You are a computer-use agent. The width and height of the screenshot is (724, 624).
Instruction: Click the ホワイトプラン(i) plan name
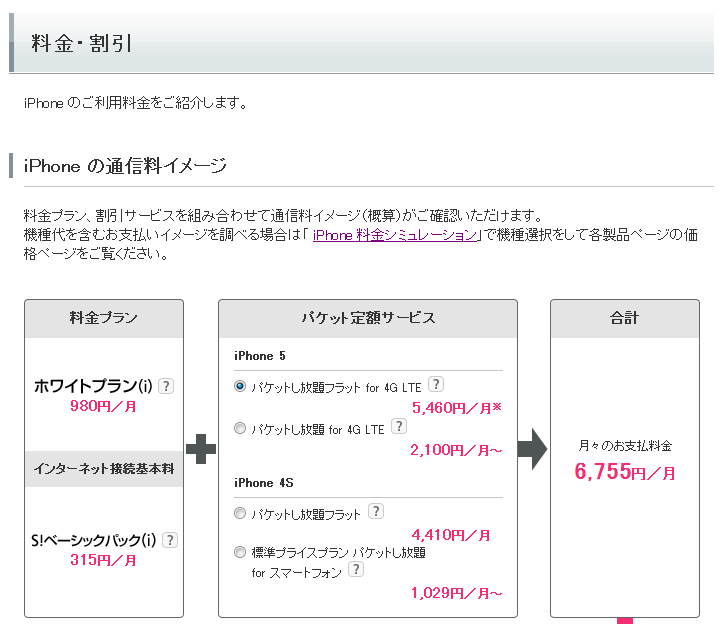click(93, 386)
